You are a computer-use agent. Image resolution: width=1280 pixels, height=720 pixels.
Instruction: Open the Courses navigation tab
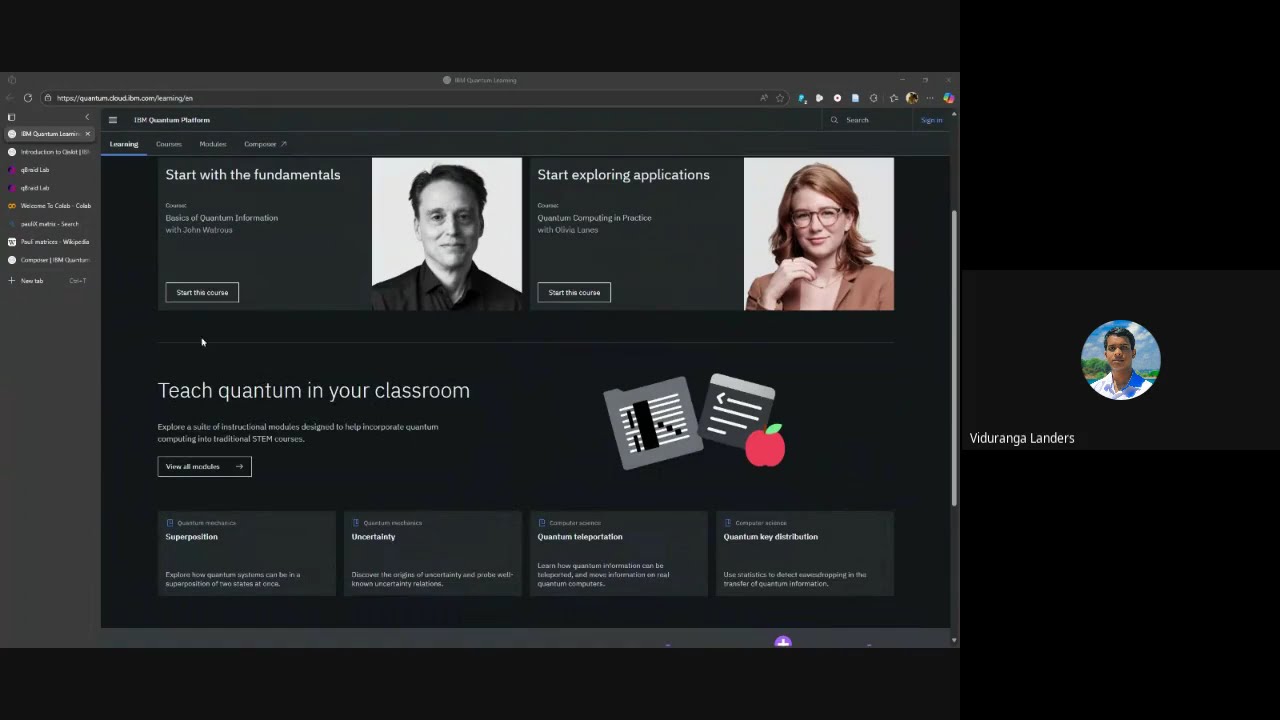tap(168, 144)
